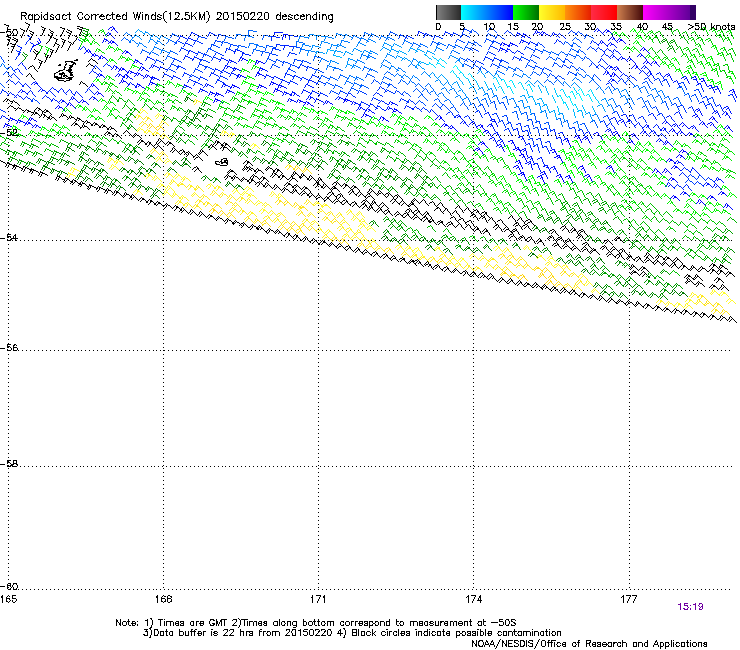Click the latitude label '-54'
This screenshot has width=740, height=650.
[9, 237]
